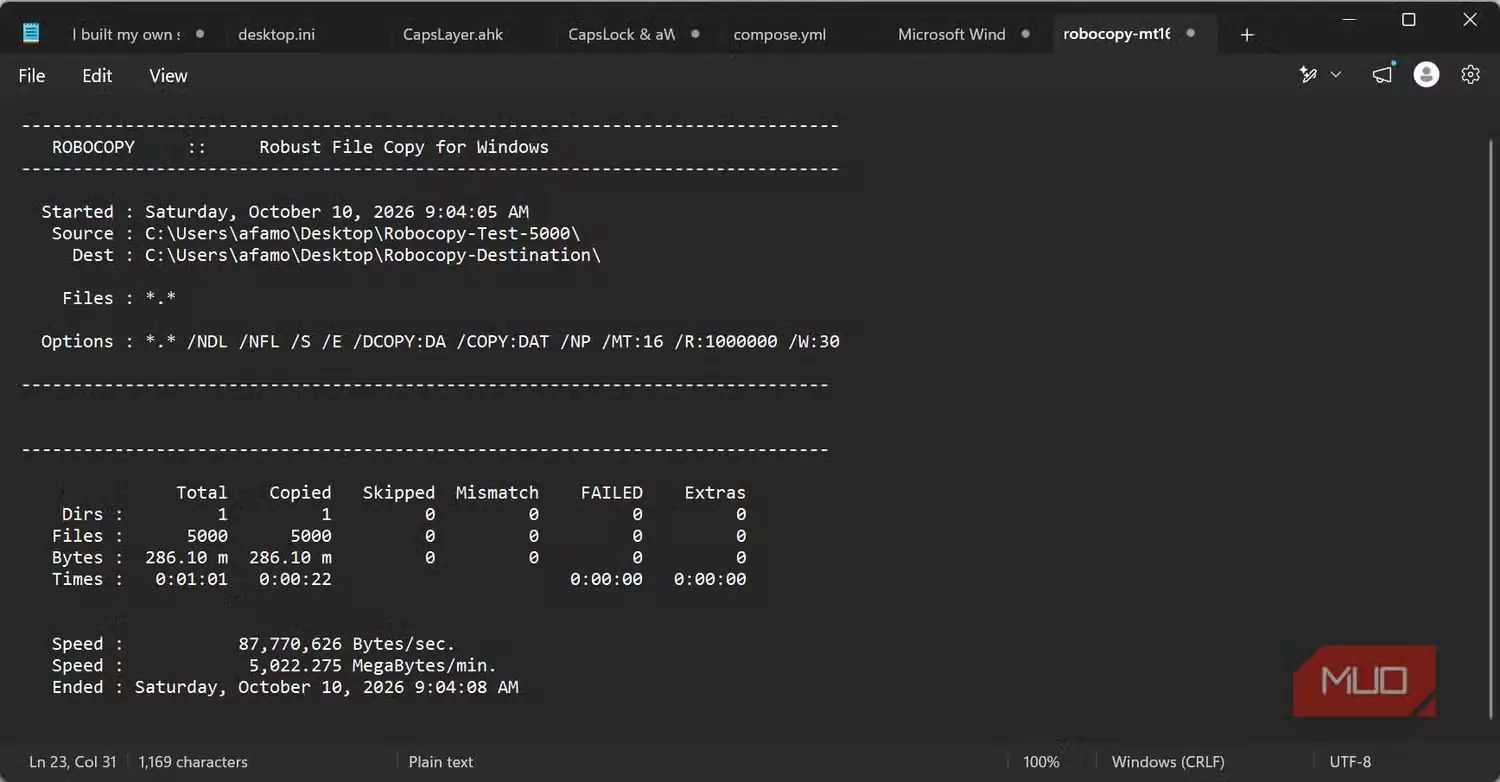The image size is (1500, 782).
Task: Open the user account avatar
Action: 1426,75
